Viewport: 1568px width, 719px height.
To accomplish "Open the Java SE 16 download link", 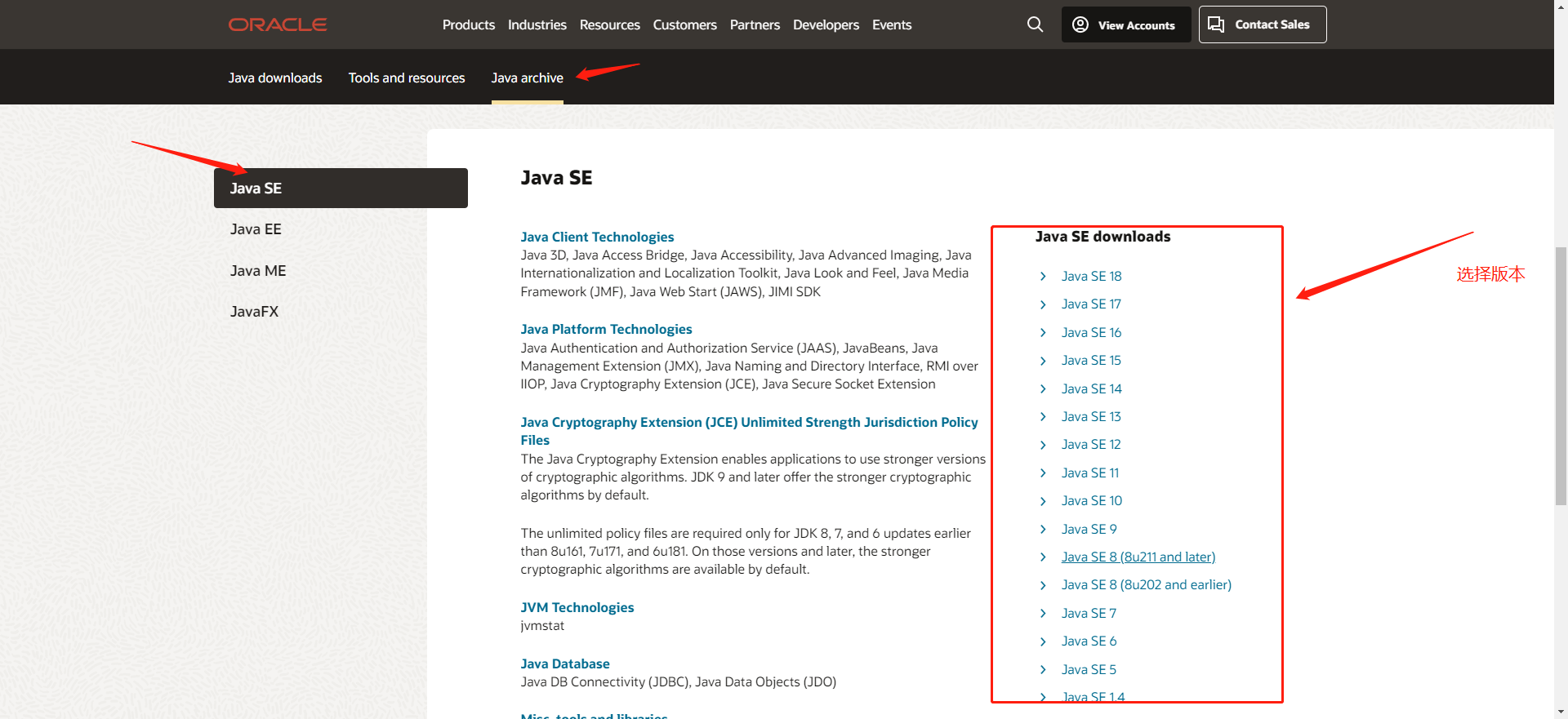I will click(1092, 333).
